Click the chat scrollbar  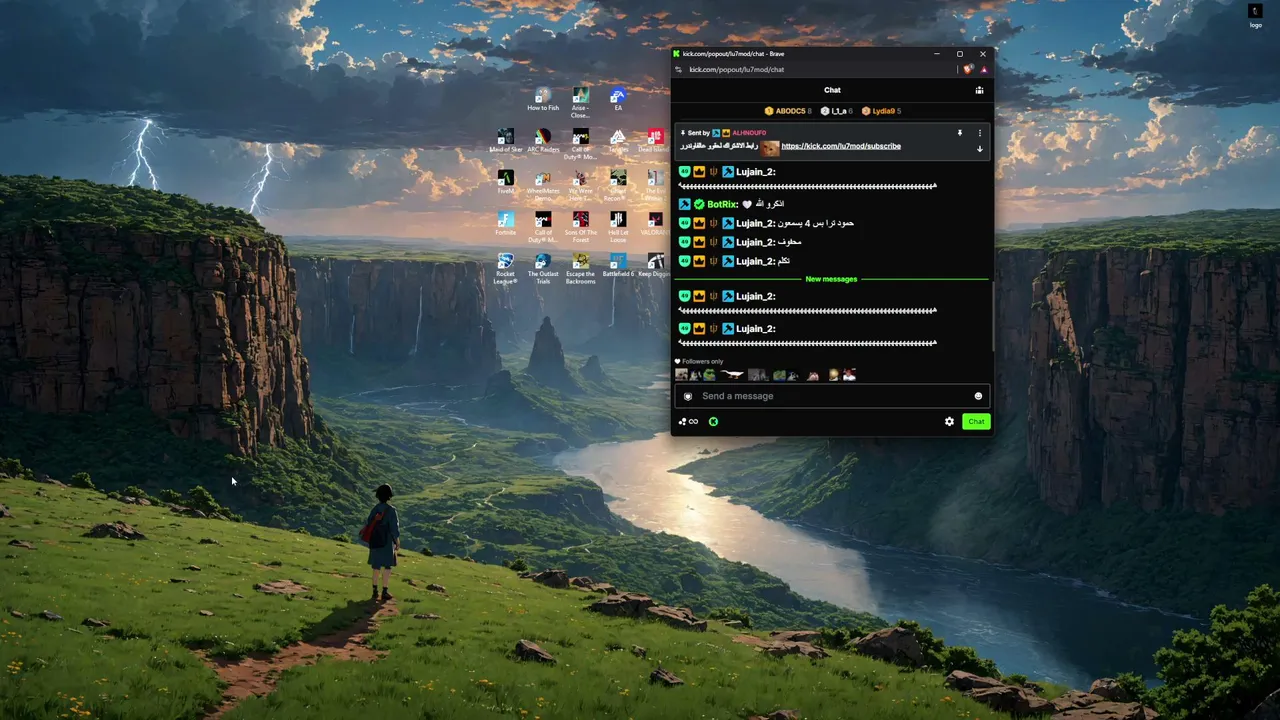(x=992, y=315)
